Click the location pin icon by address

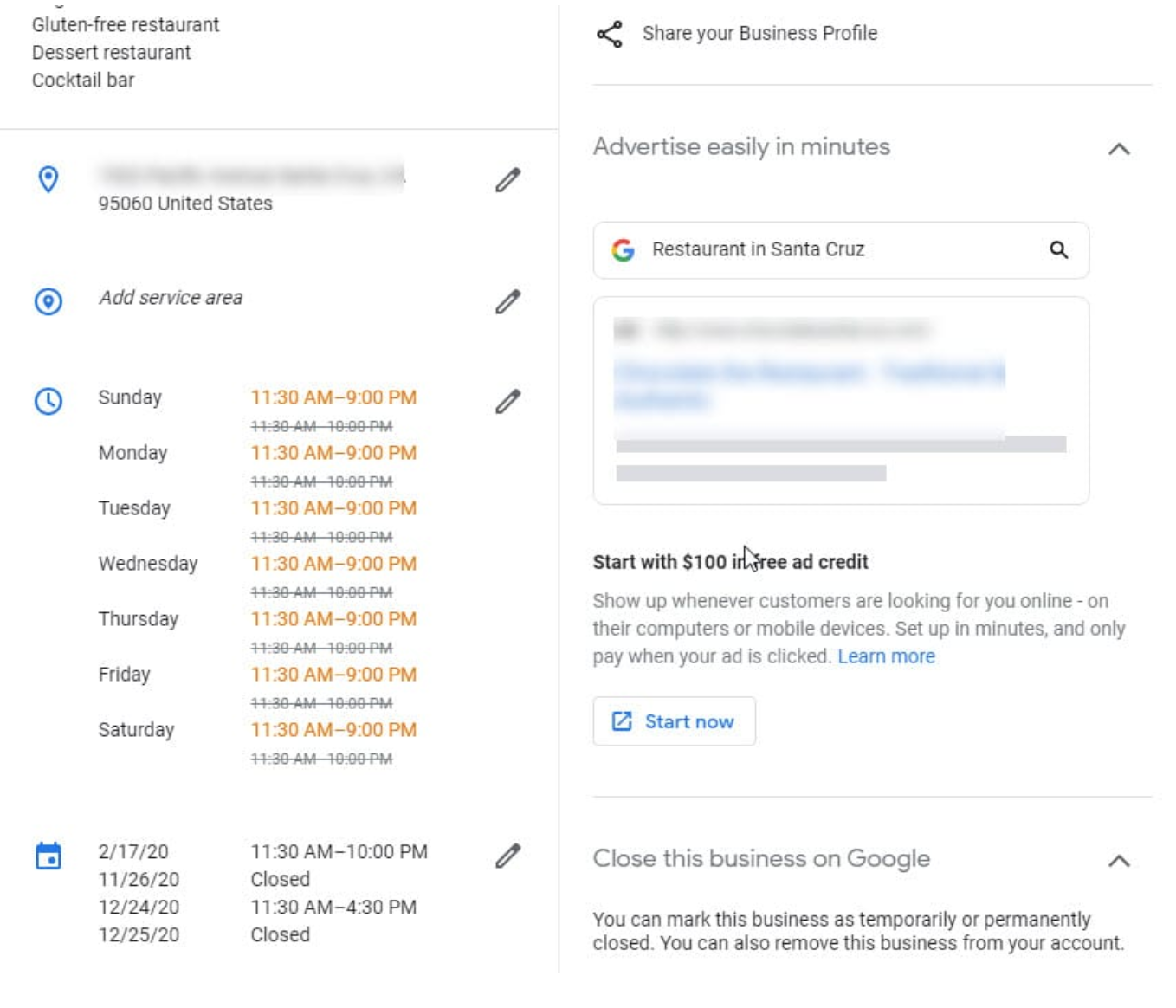[x=48, y=179]
